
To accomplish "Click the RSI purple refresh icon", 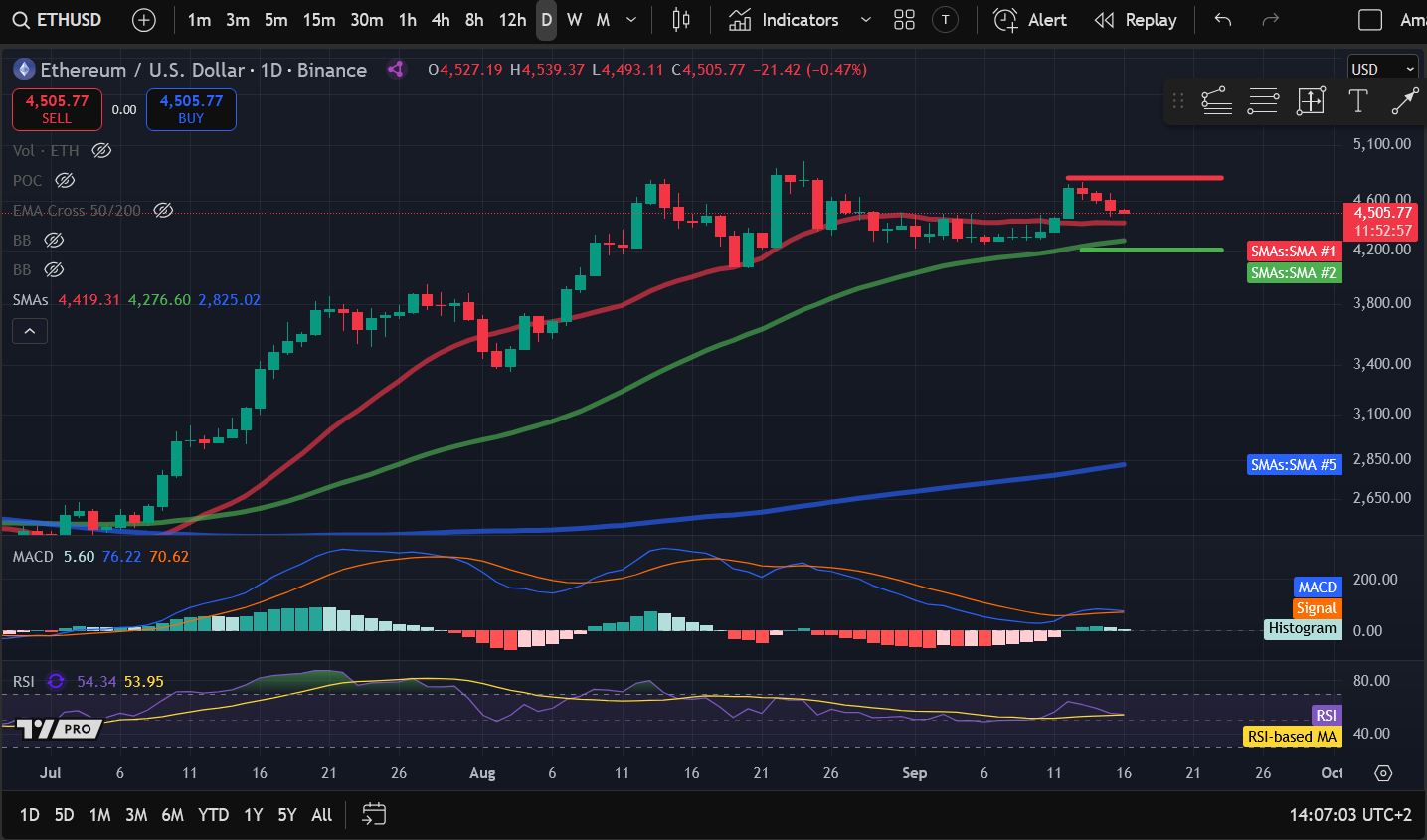I will [56, 681].
